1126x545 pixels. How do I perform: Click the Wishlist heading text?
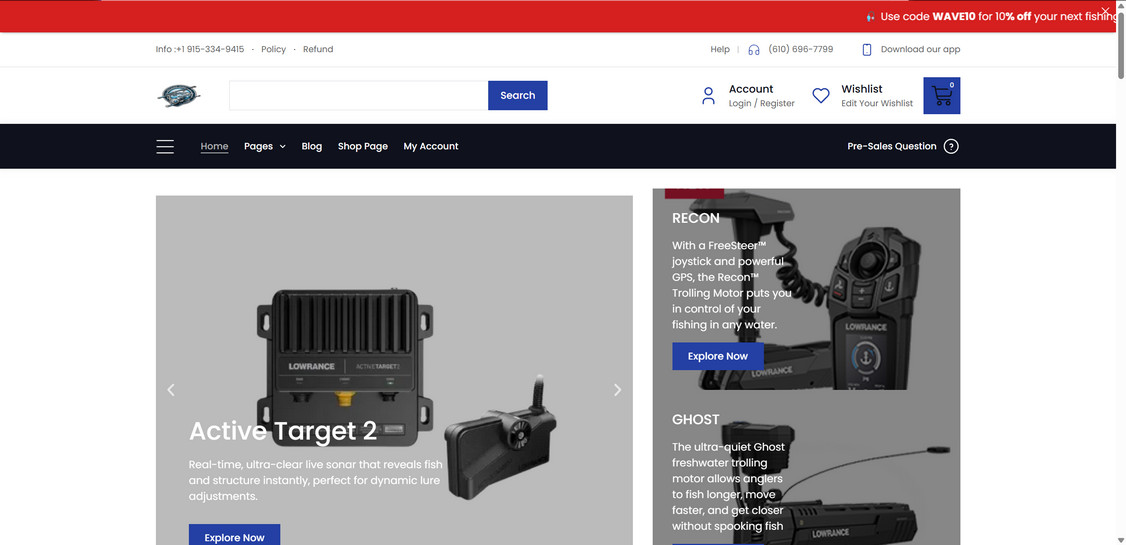pos(862,89)
